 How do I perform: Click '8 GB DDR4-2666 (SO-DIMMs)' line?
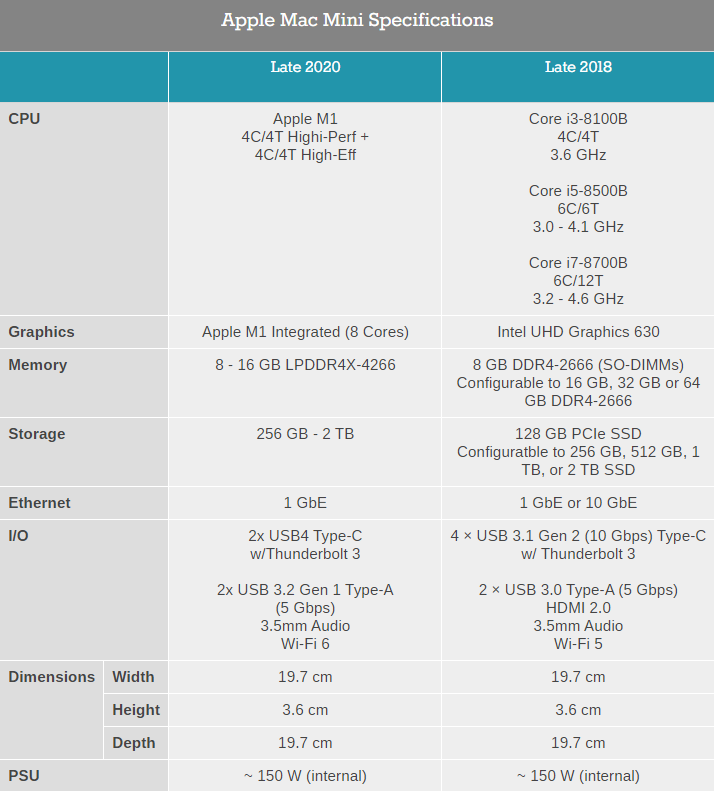click(x=578, y=365)
